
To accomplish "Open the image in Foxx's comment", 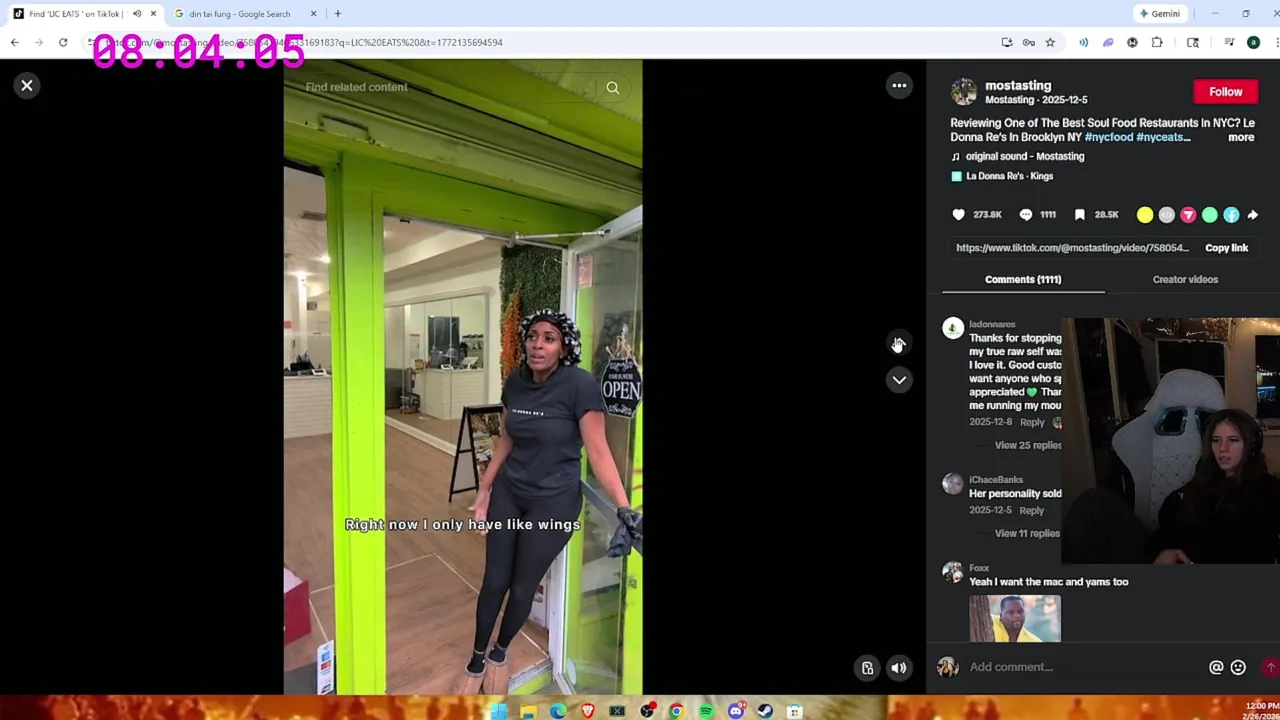I will pos(1014,618).
